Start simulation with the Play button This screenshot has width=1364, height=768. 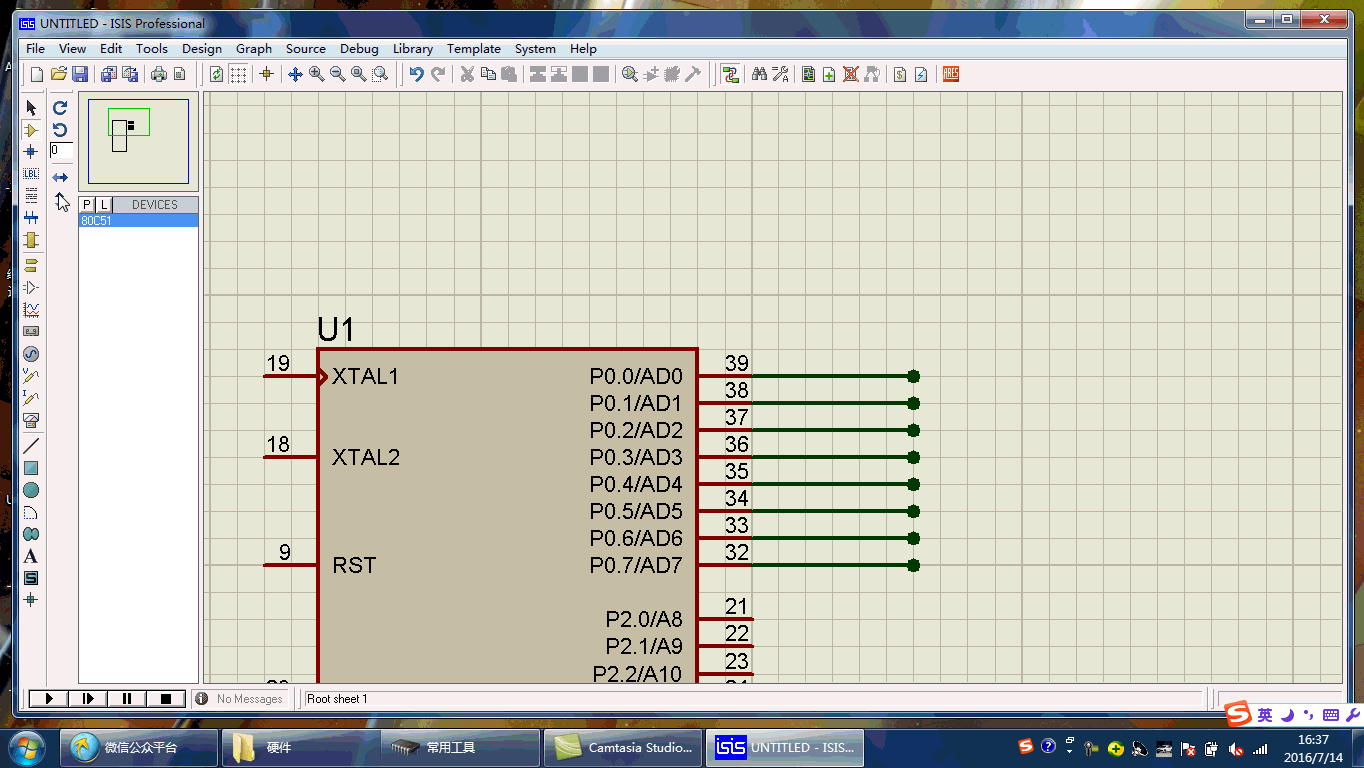48,699
